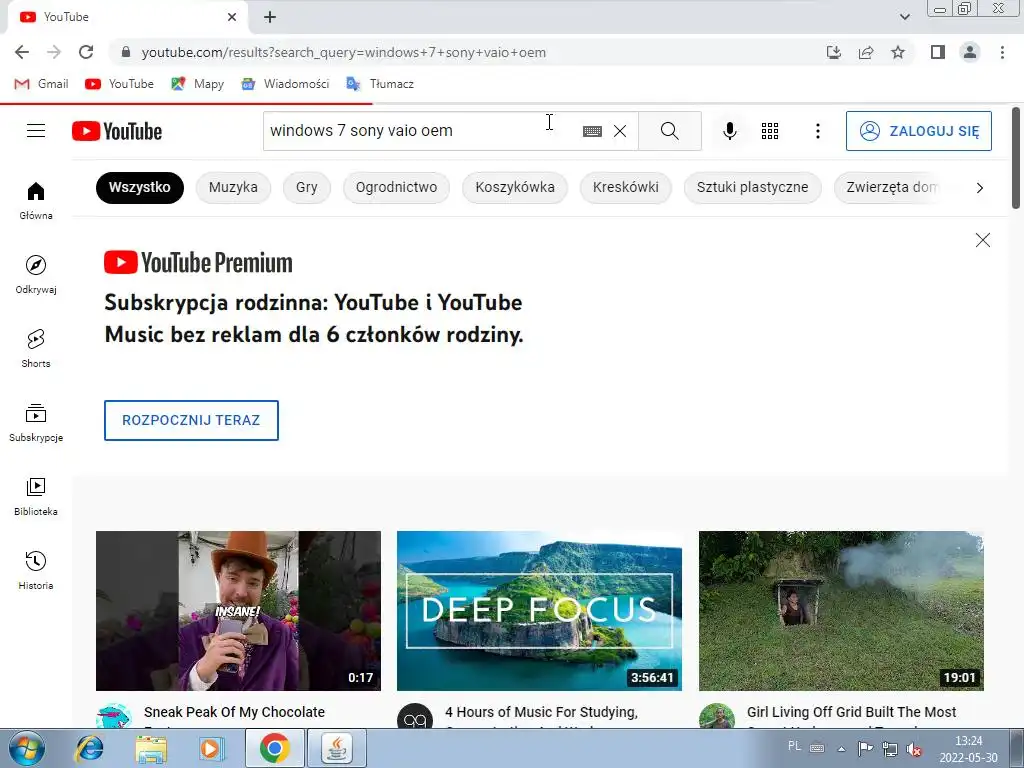This screenshot has width=1024, height=768.
Task: Close the YouTube browser tab
Action: tap(232, 17)
